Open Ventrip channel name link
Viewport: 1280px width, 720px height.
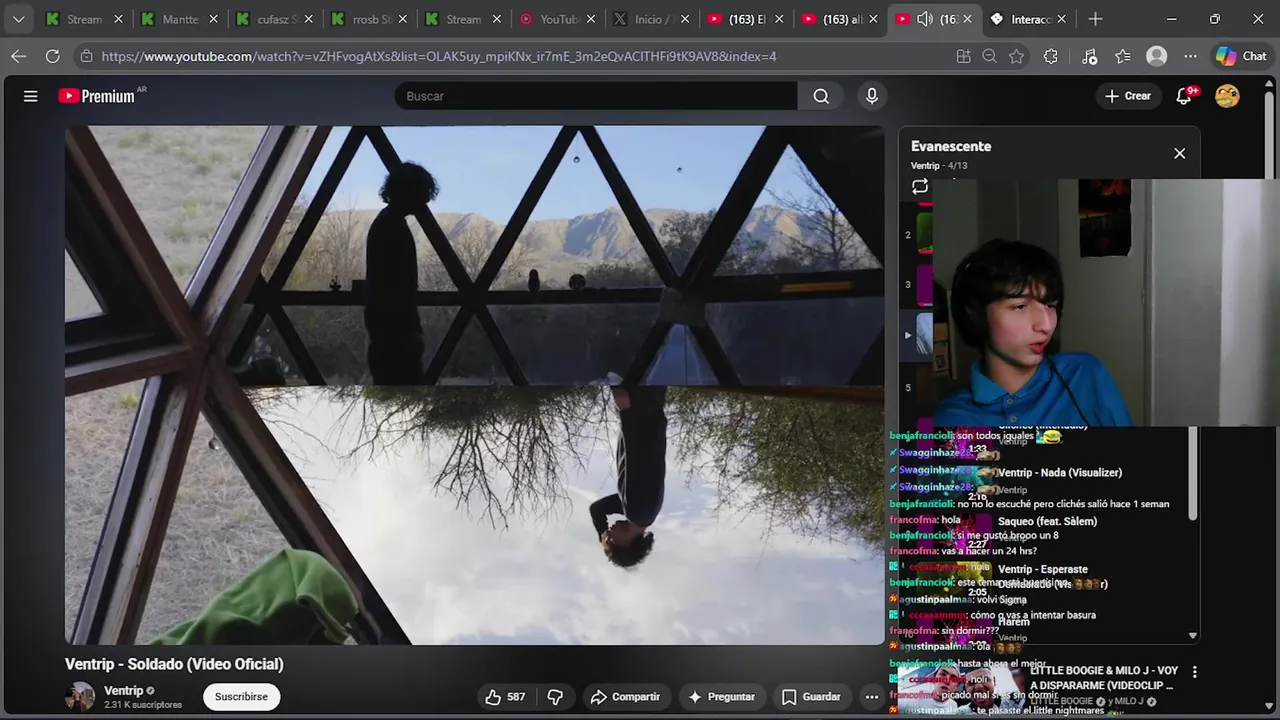coord(124,691)
